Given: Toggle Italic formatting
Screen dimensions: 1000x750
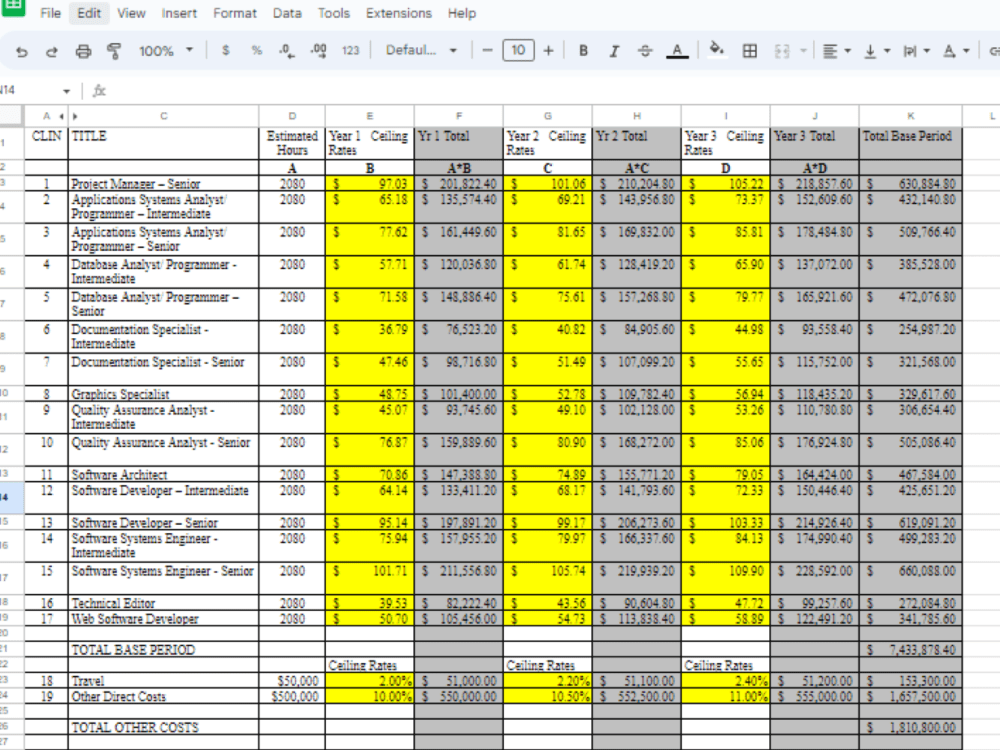Looking at the screenshot, I should (614, 51).
